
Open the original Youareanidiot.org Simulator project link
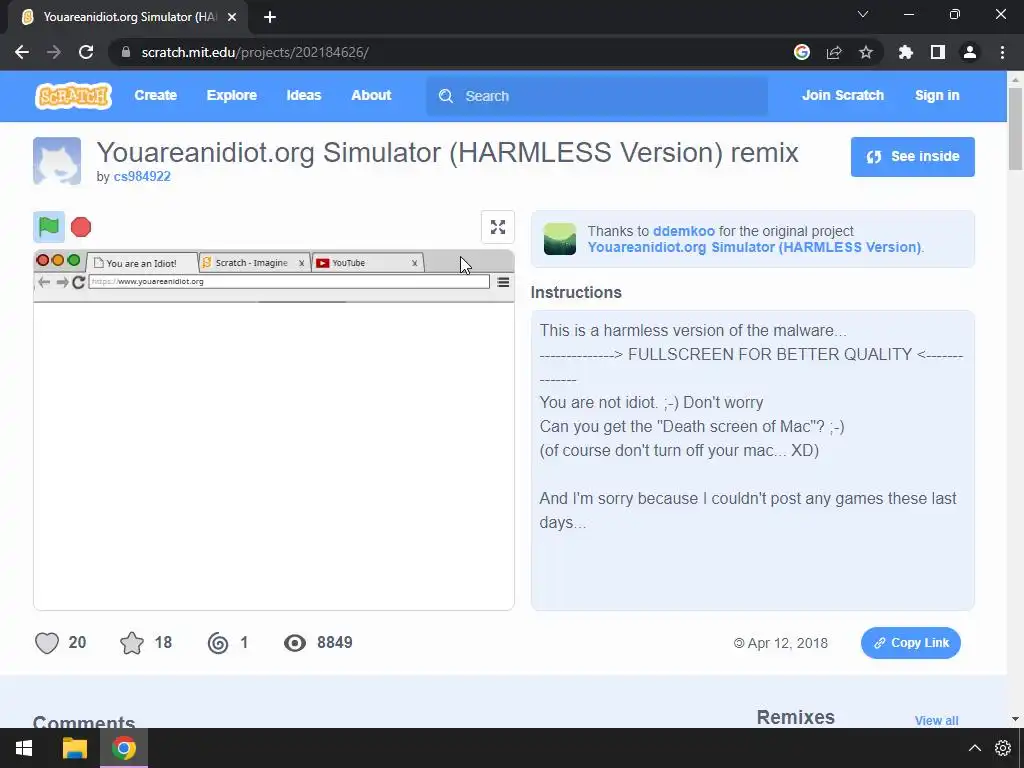[754, 248]
